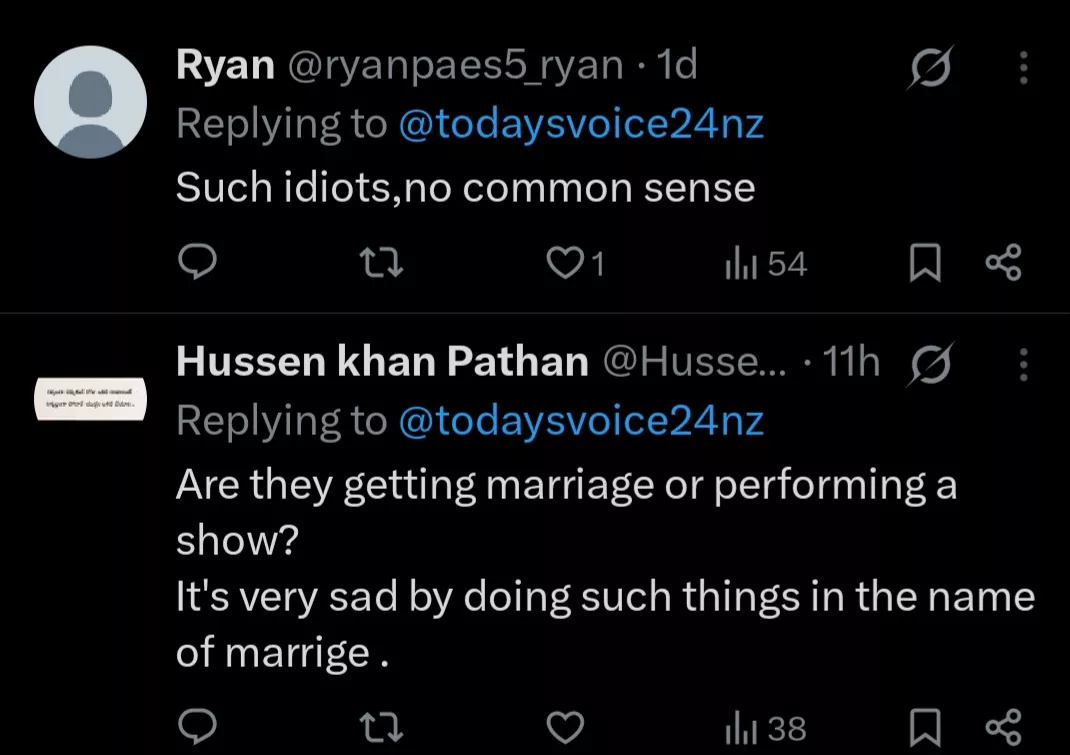Bookmark Hussen khan Pathan's tweet
This screenshot has width=1070, height=755.
925,727
